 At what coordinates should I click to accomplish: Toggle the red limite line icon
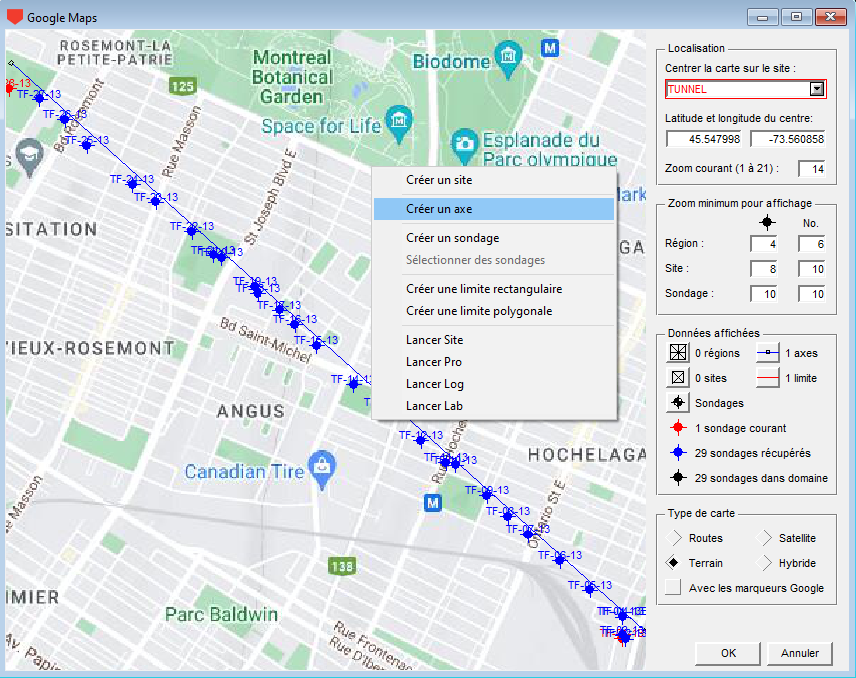click(768, 378)
